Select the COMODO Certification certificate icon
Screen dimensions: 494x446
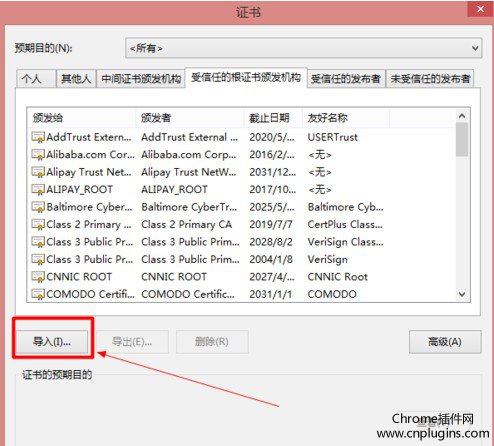(x=38, y=294)
